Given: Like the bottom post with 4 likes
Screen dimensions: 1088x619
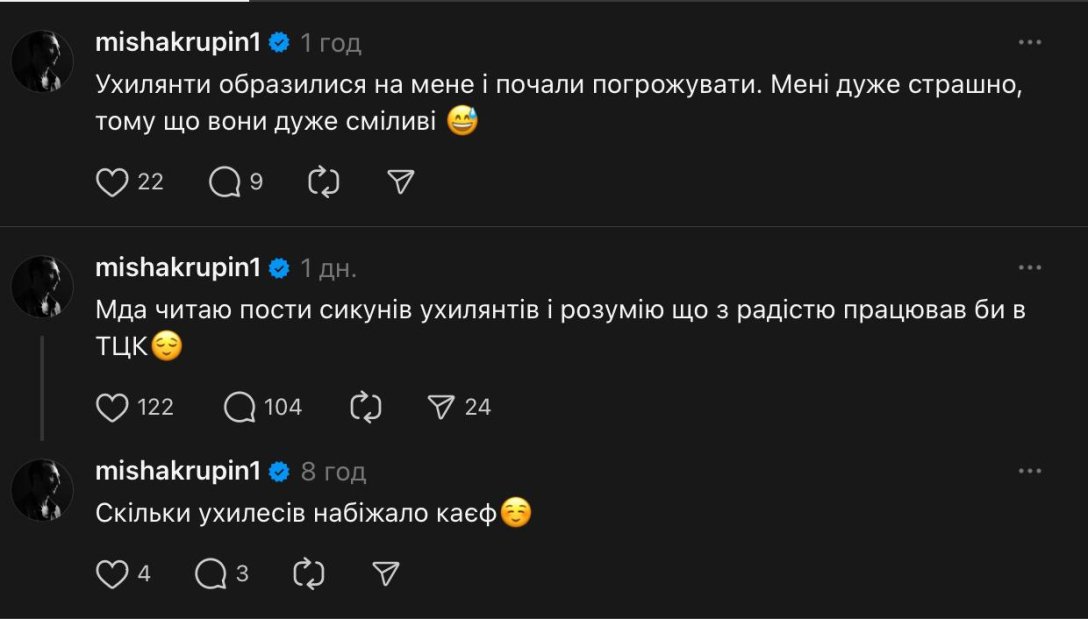Looking at the screenshot, I should tap(111, 574).
